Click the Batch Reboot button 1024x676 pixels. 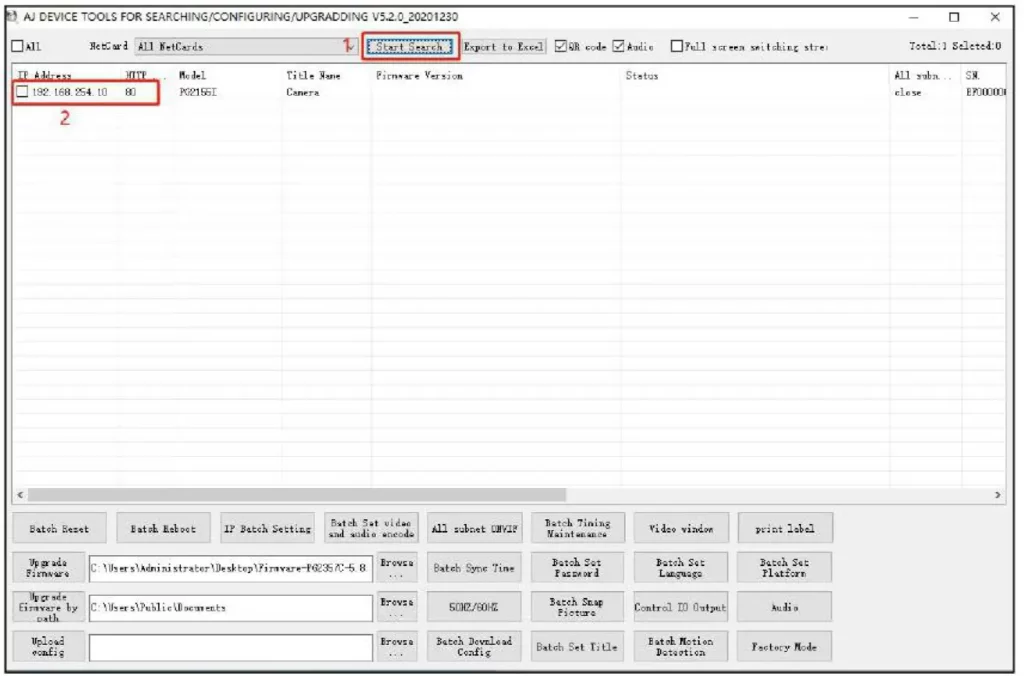(x=163, y=528)
